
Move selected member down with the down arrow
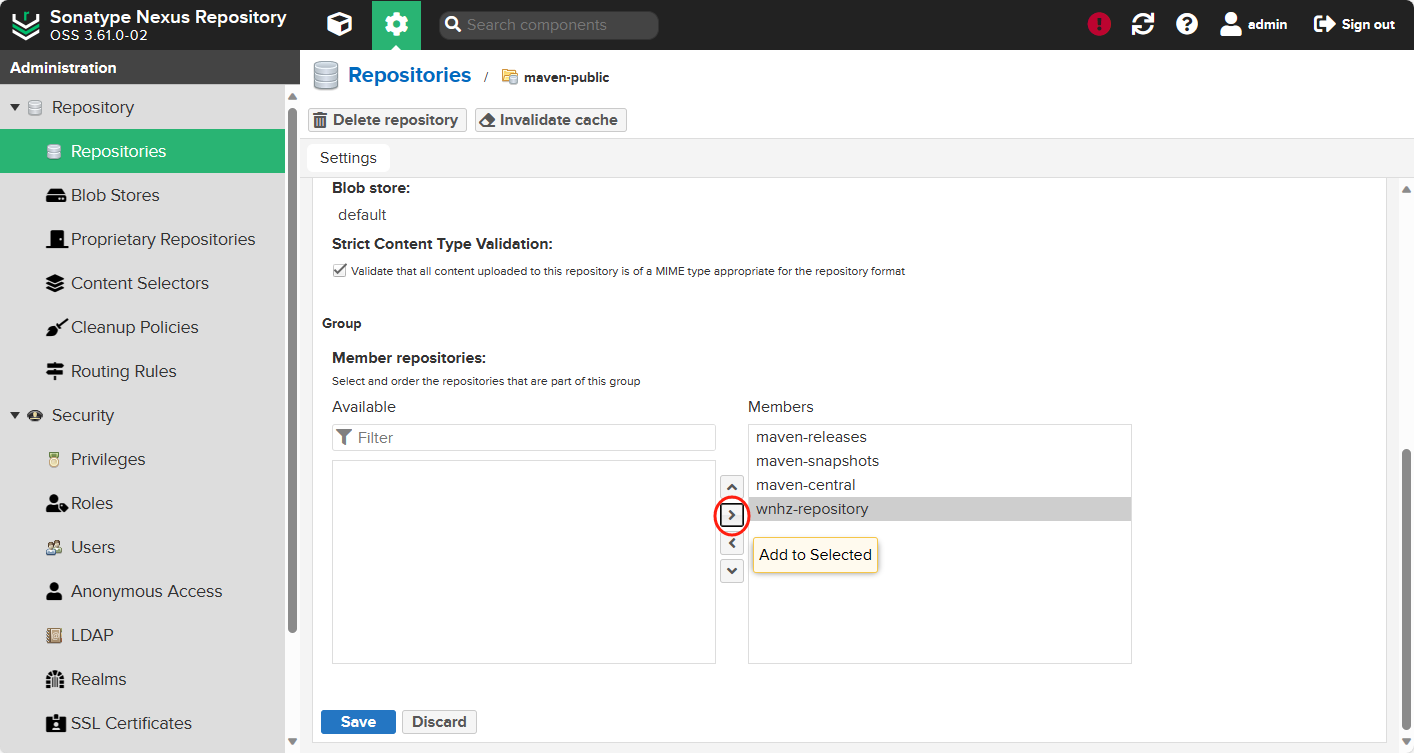click(732, 571)
